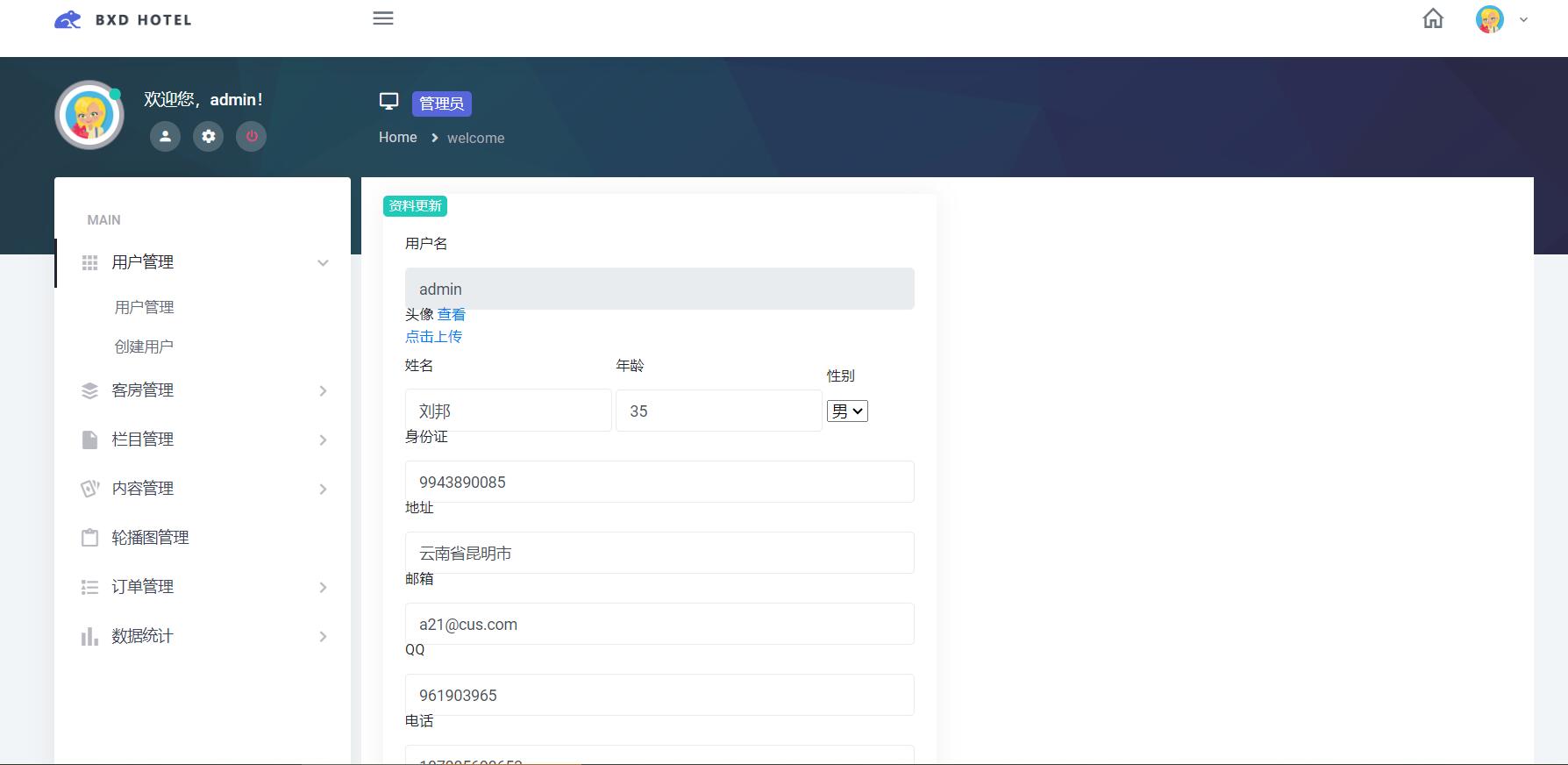The width and height of the screenshot is (1568, 765).
Task: Click the 姓名 field containing 刘邦
Action: pos(508,411)
